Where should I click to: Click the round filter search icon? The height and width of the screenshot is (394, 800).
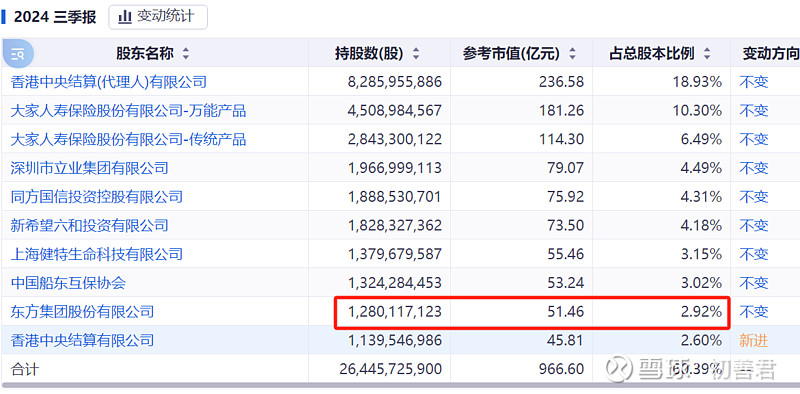(18, 54)
